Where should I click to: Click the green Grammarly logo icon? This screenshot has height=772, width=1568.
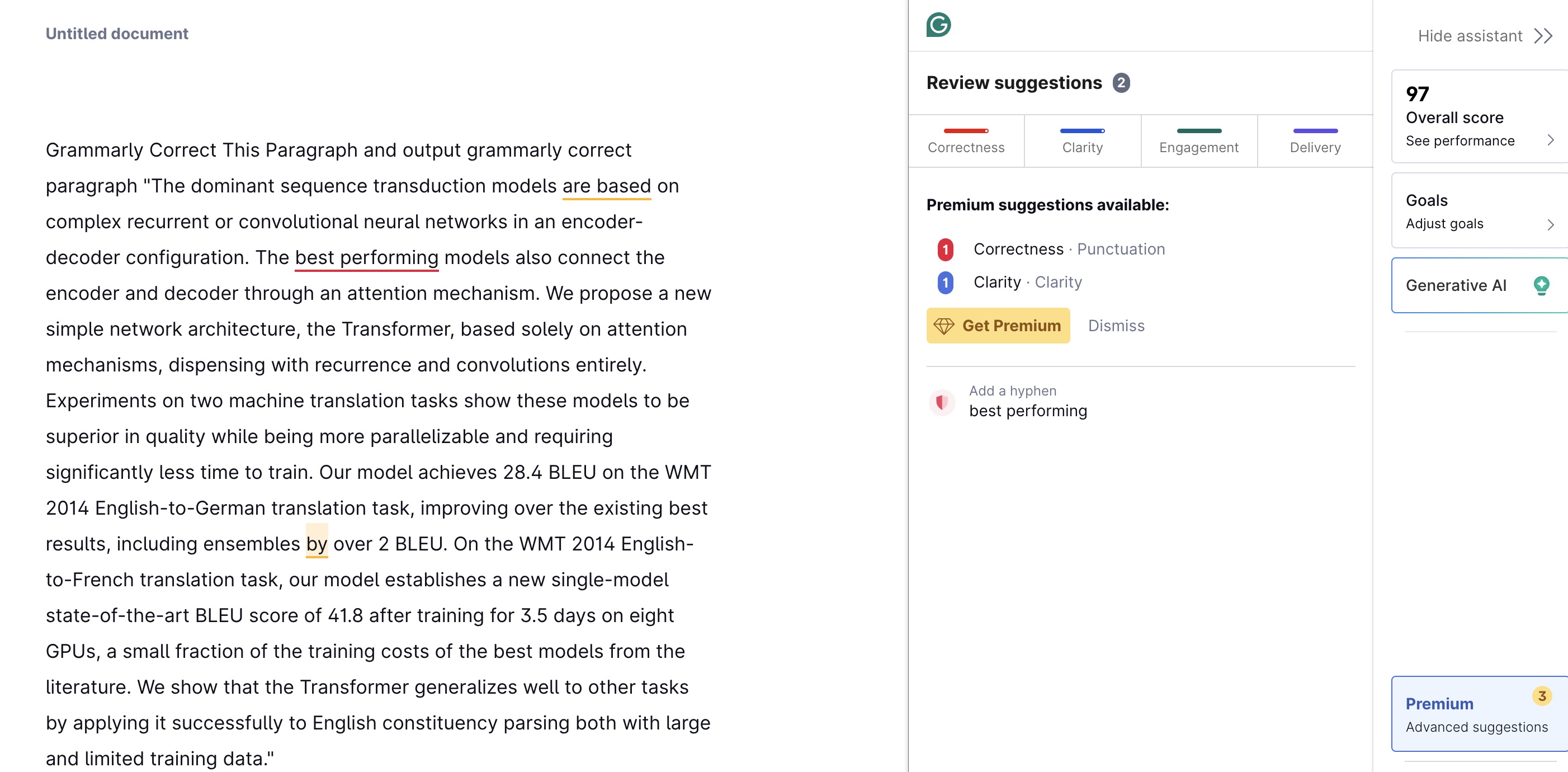coord(938,25)
